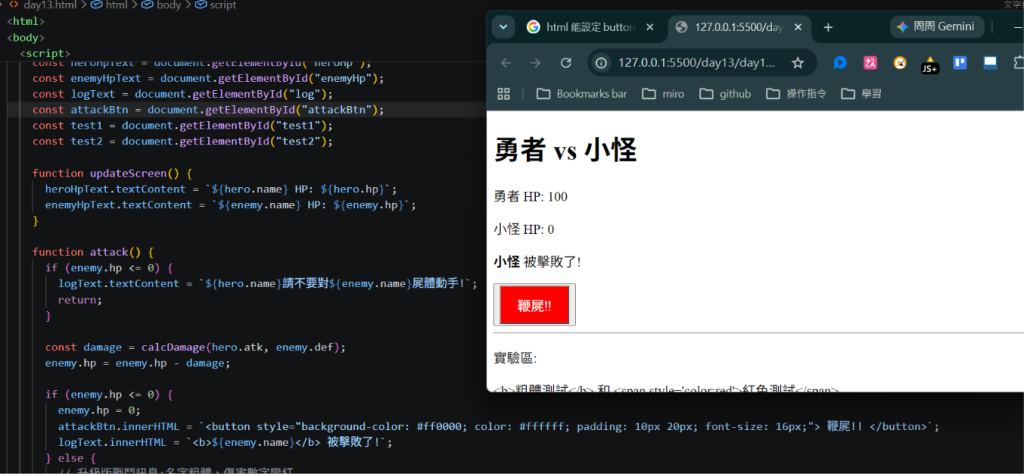Open the '學習' bookmark folder
Screen dimensions: 1024x474
coord(861,94)
